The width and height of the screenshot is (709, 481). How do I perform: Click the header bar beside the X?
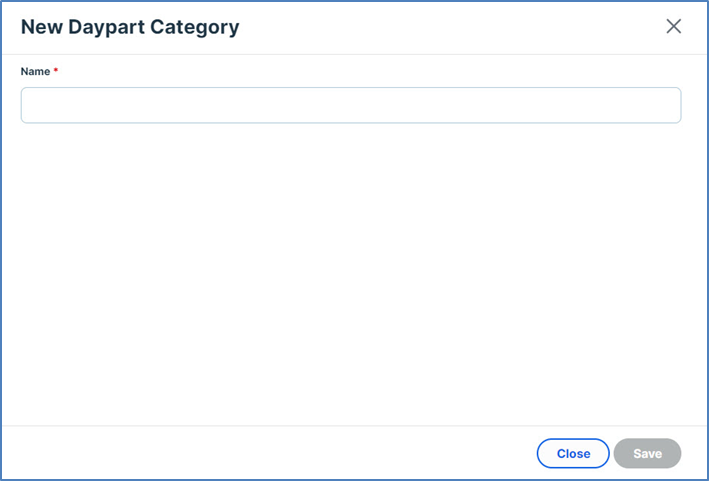pyautogui.click(x=600, y=27)
